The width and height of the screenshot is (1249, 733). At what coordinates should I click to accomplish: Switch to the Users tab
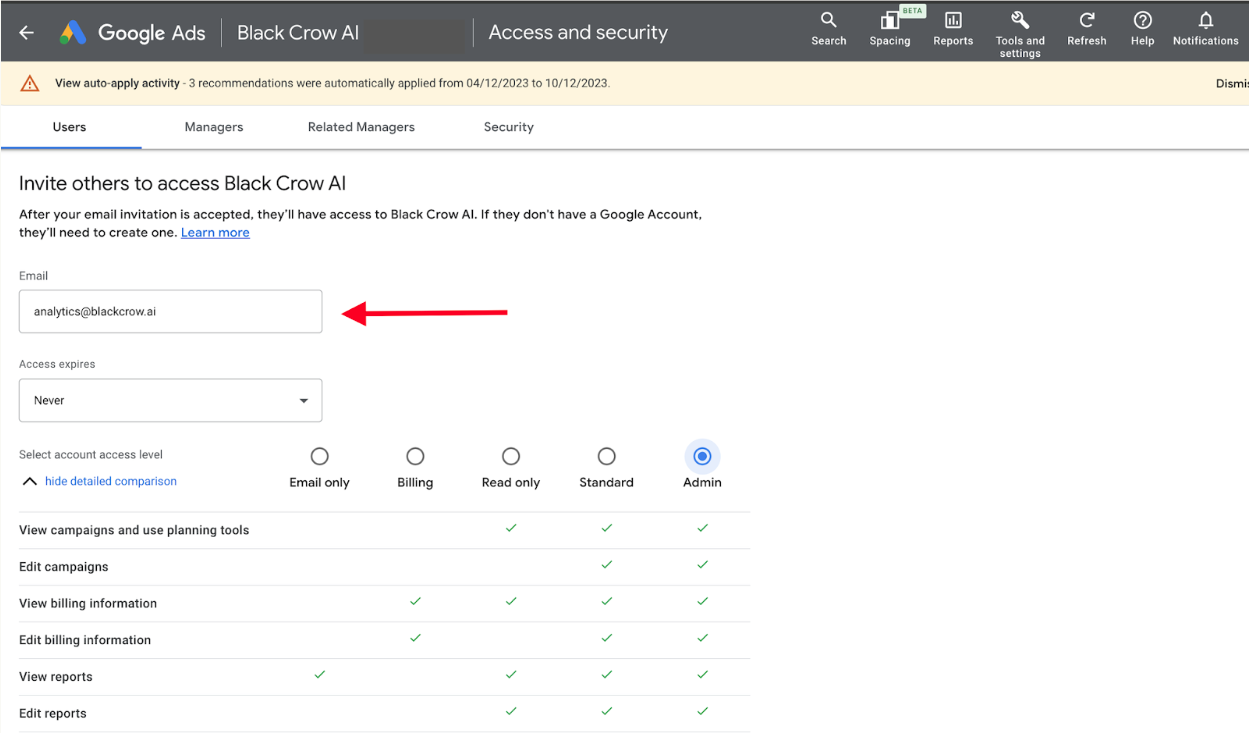pos(69,127)
